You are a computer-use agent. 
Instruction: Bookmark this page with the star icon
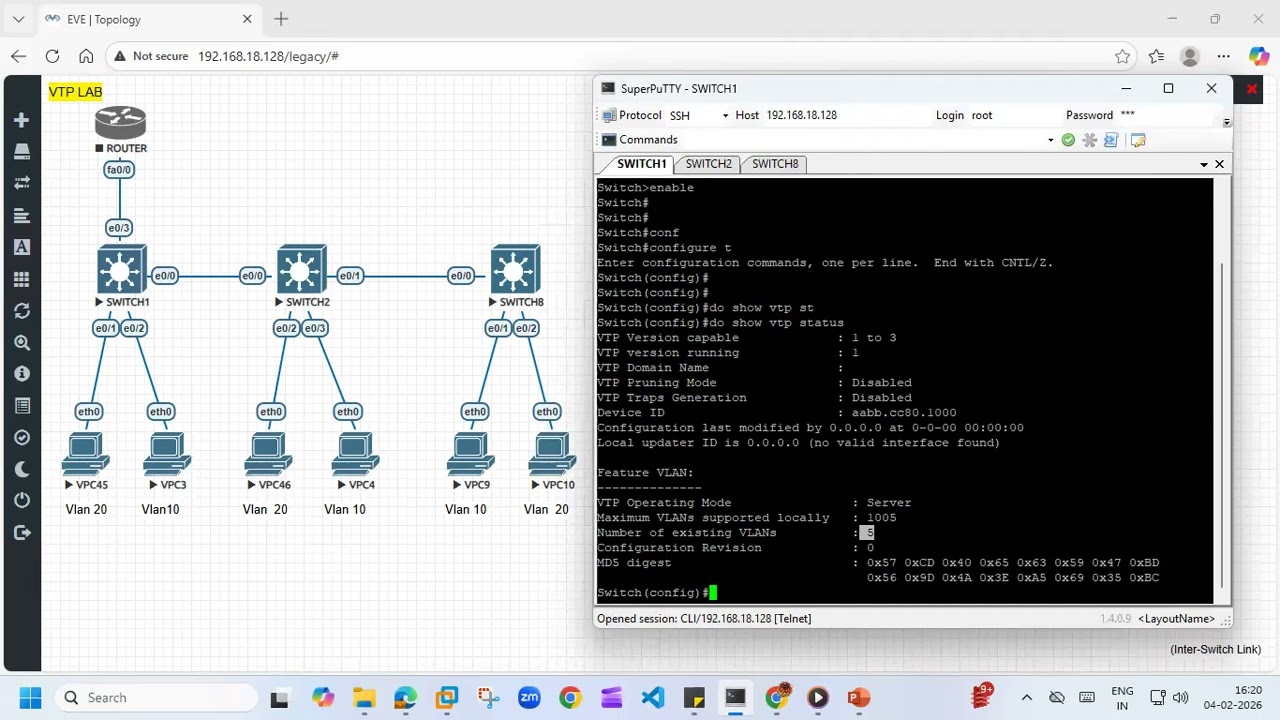click(1122, 57)
